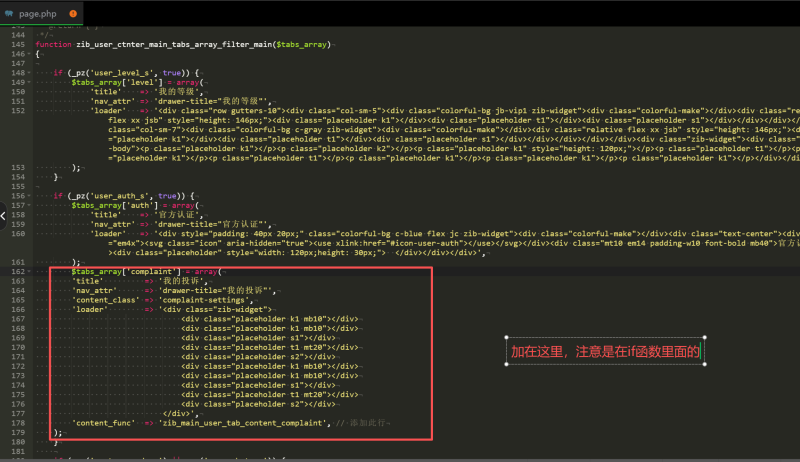
Task: Collapse code fold at line 148
Action: 29,73
